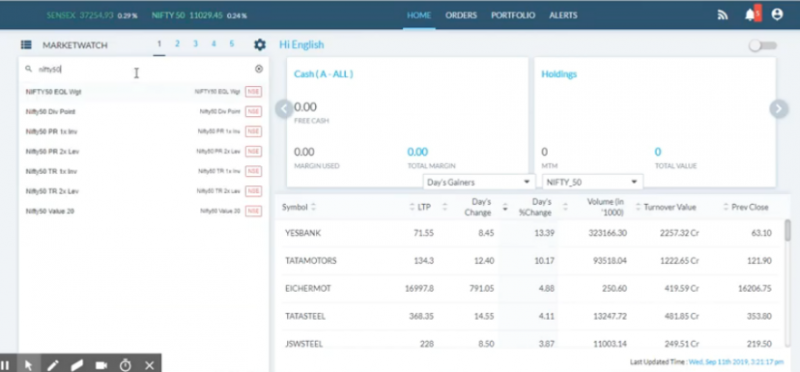The height and width of the screenshot is (372, 800).
Task: Click the 0.00 total margin value
Action: [x=417, y=152]
